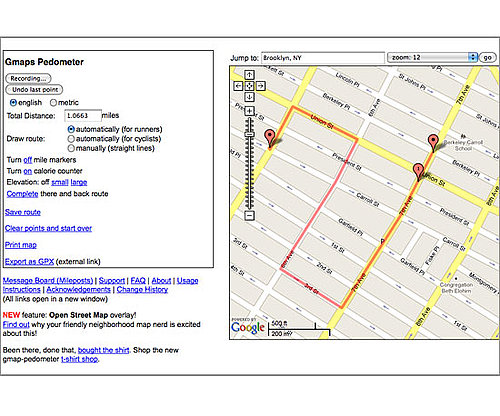Click the map zoom slider handle

pos(249,134)
